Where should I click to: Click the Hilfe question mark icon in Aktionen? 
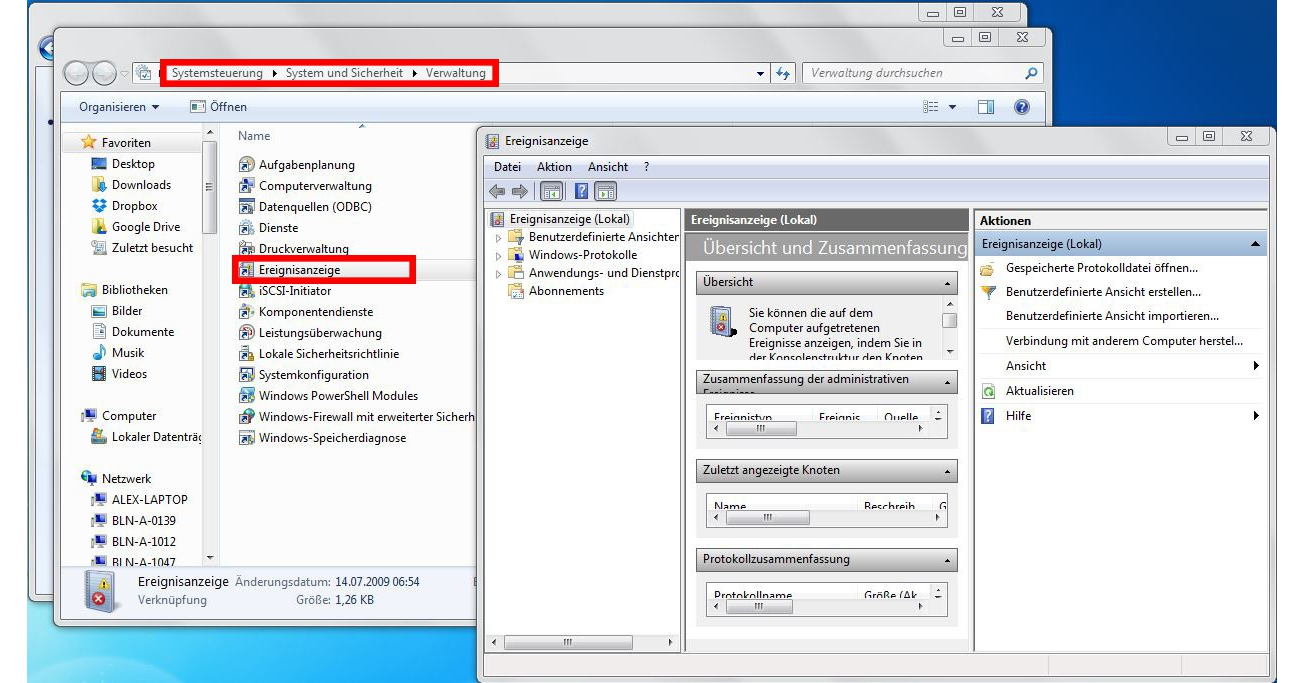[x=988, y=416]
